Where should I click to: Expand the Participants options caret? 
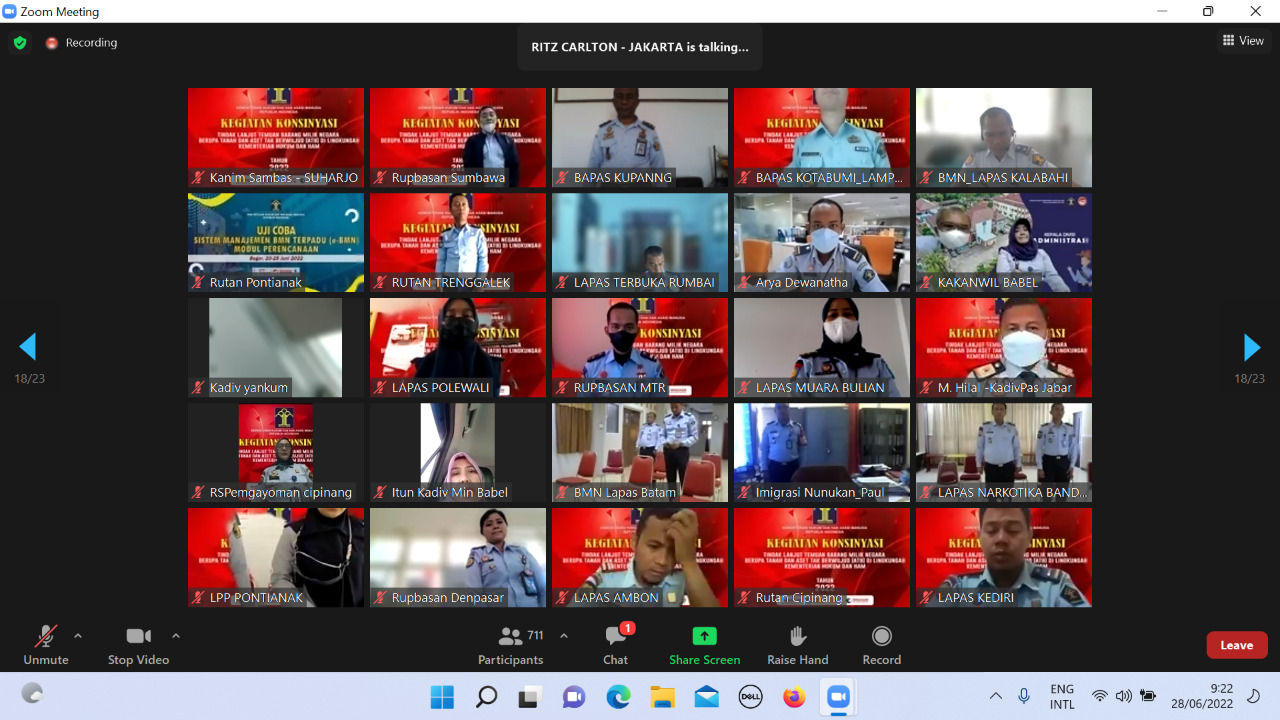(564, 636)
